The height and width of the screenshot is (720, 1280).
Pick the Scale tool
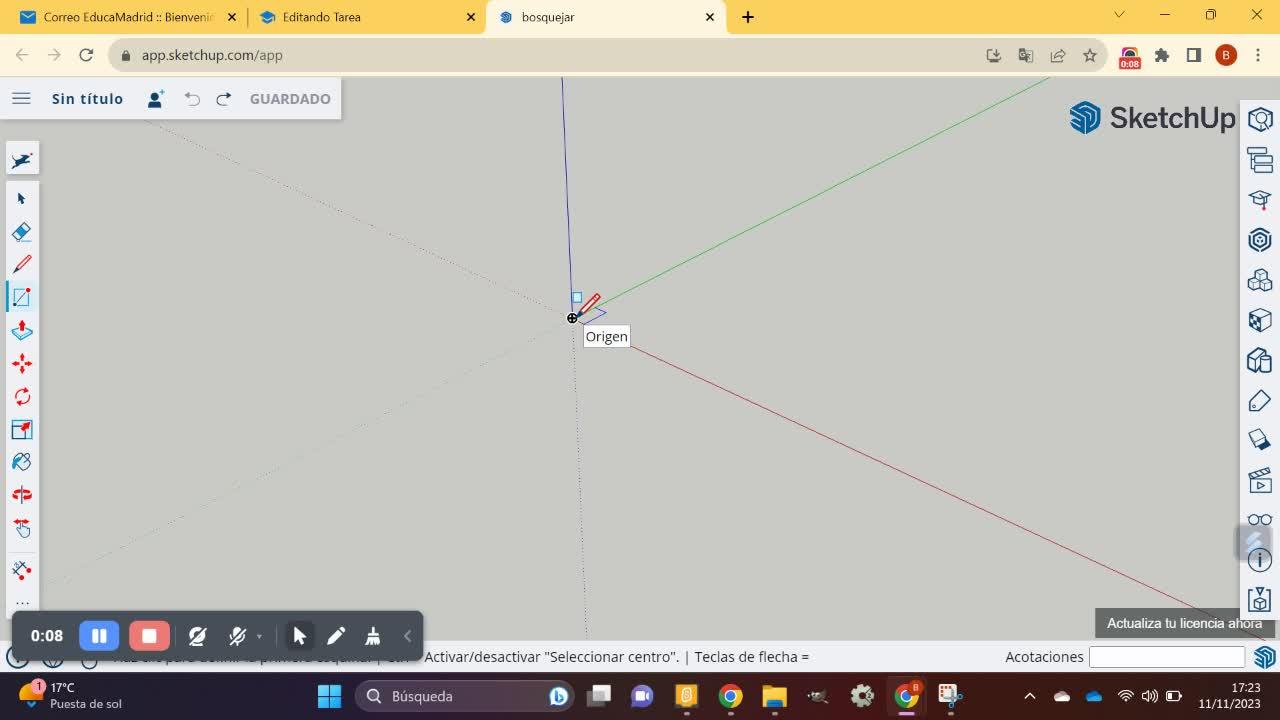22,429
